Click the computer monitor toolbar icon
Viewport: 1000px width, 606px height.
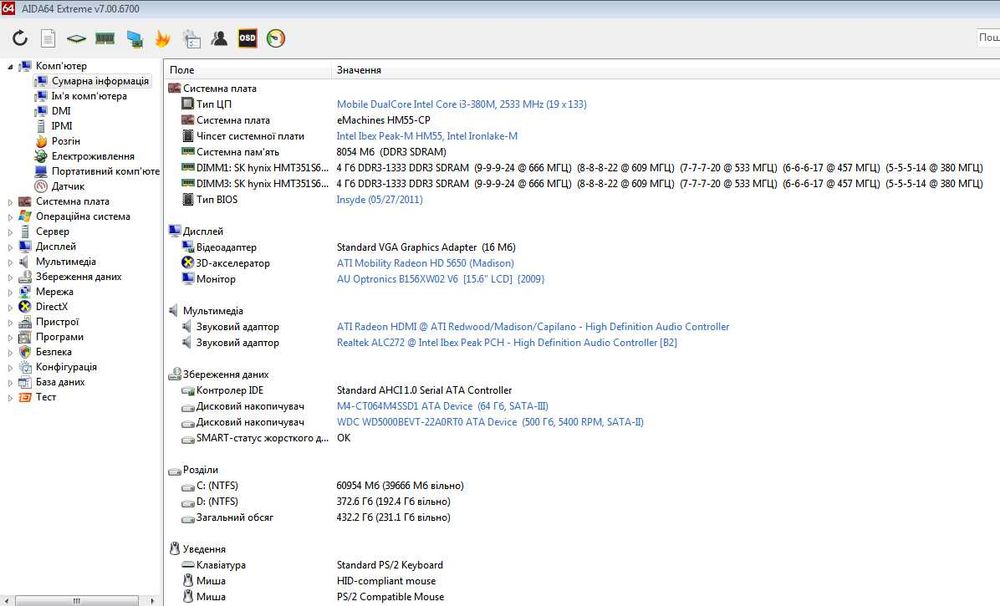[x=135, y=39]
